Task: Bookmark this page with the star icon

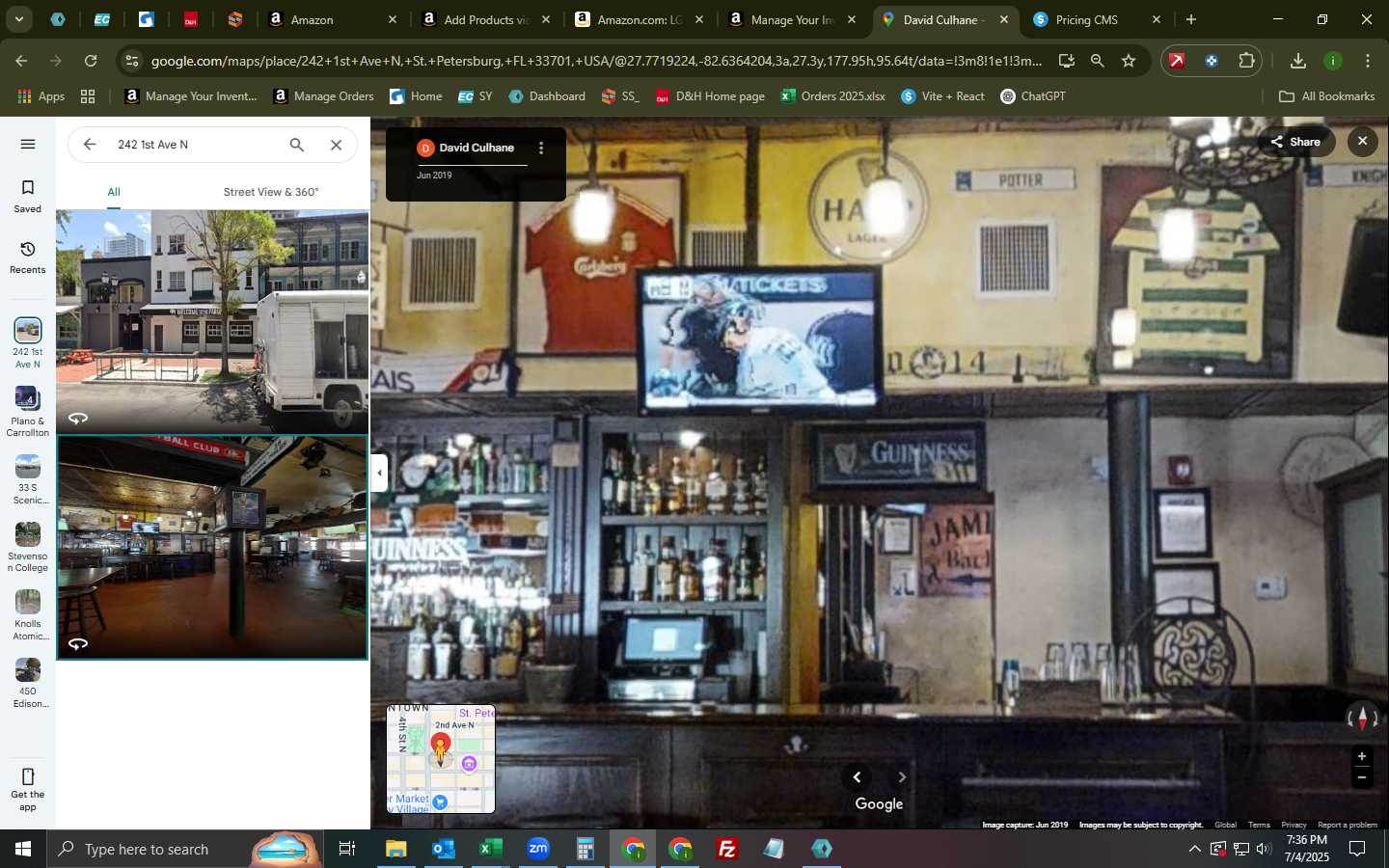Action: click(1129, 61)
